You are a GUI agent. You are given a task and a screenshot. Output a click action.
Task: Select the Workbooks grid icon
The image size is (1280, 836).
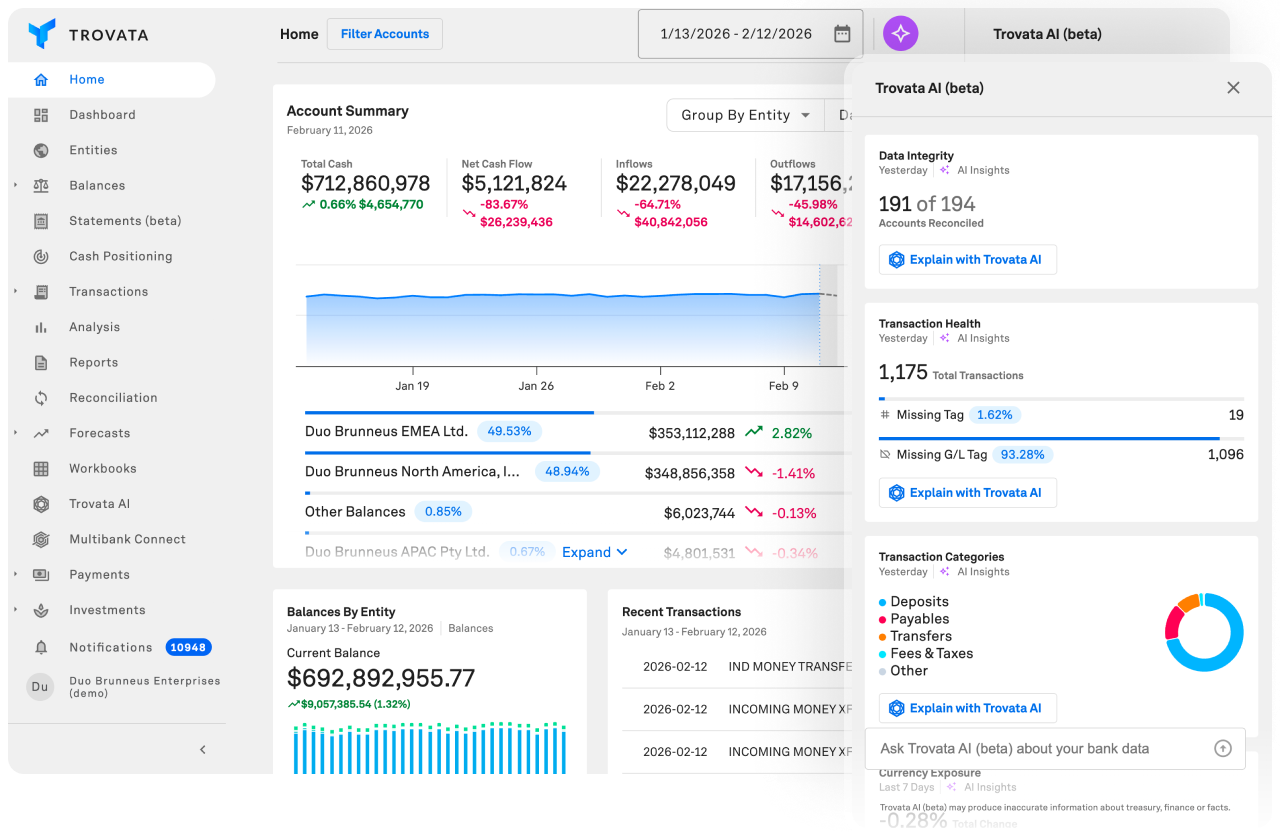coord(40,468)
